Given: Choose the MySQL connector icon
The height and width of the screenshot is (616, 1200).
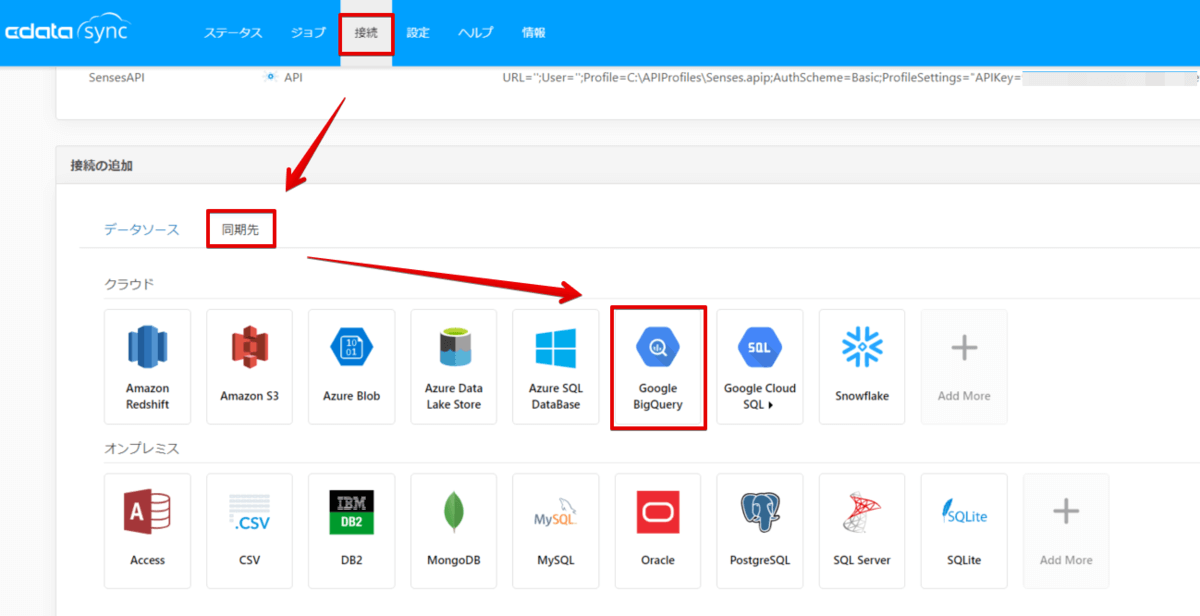Looking at the screenshot, I should click(x=556, y=530).
